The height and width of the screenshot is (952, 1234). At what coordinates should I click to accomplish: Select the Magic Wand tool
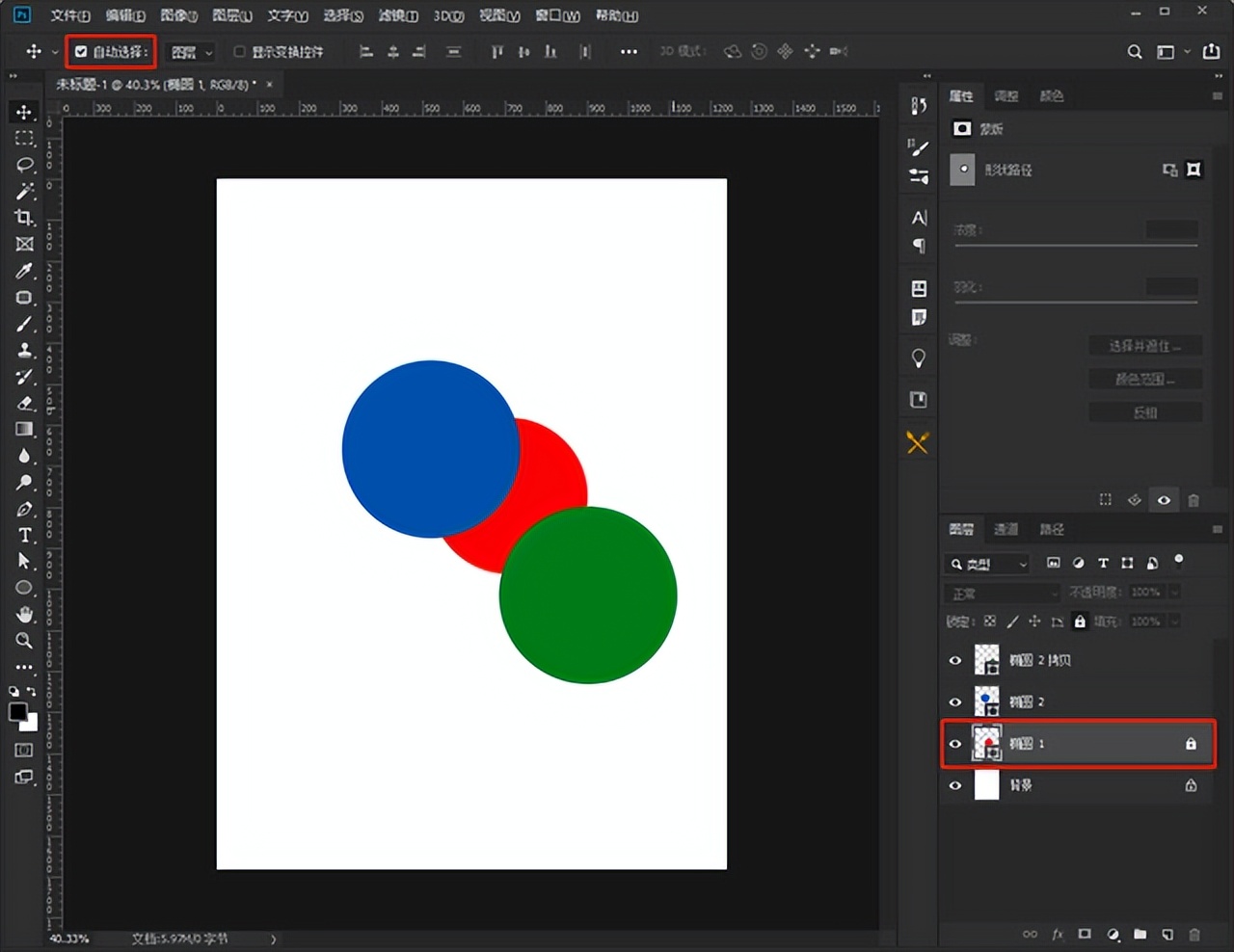[24, 191]
